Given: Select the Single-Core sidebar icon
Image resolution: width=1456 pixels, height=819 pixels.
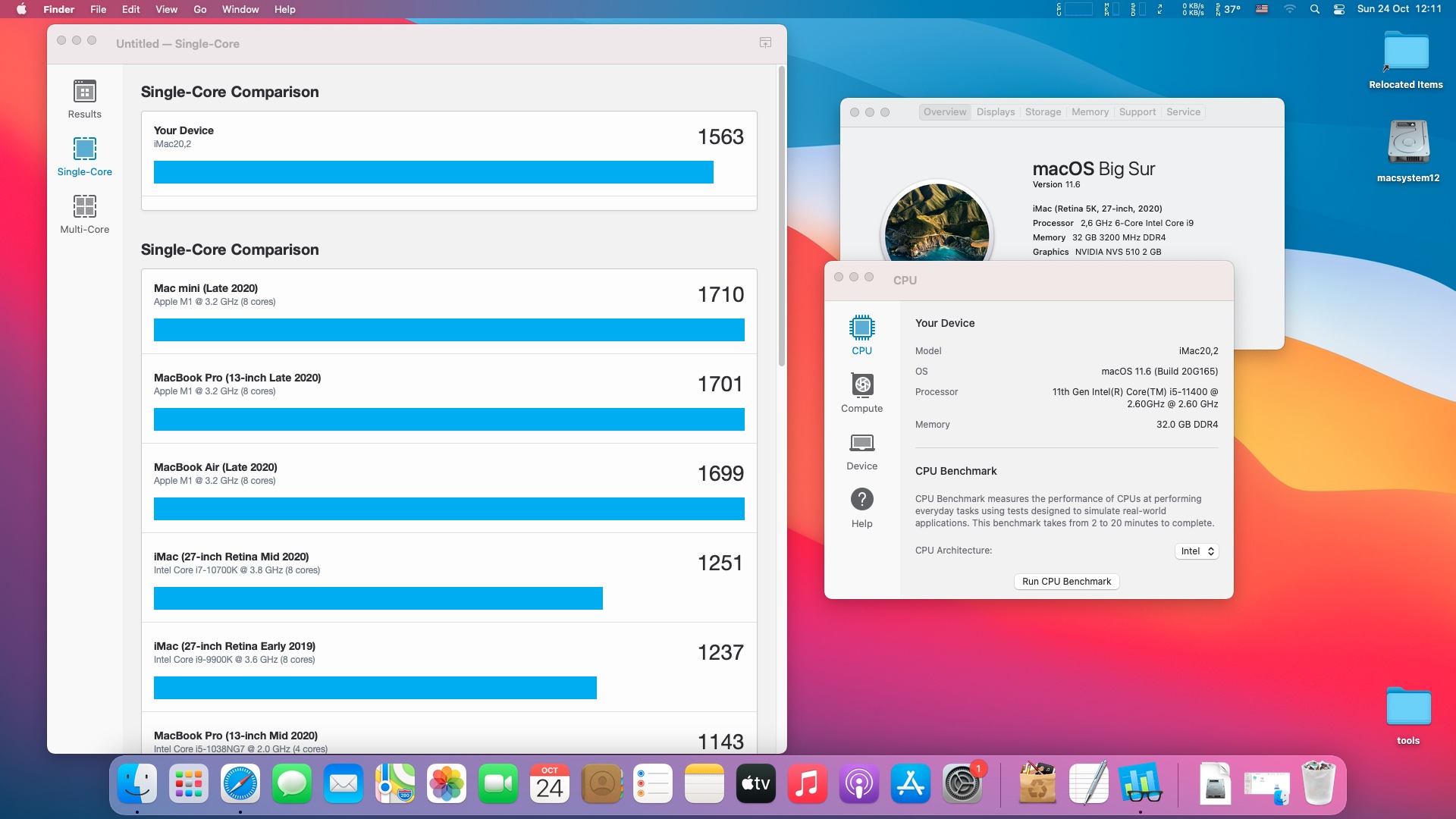Looking at the screenshot, I should tap(84, 149).
